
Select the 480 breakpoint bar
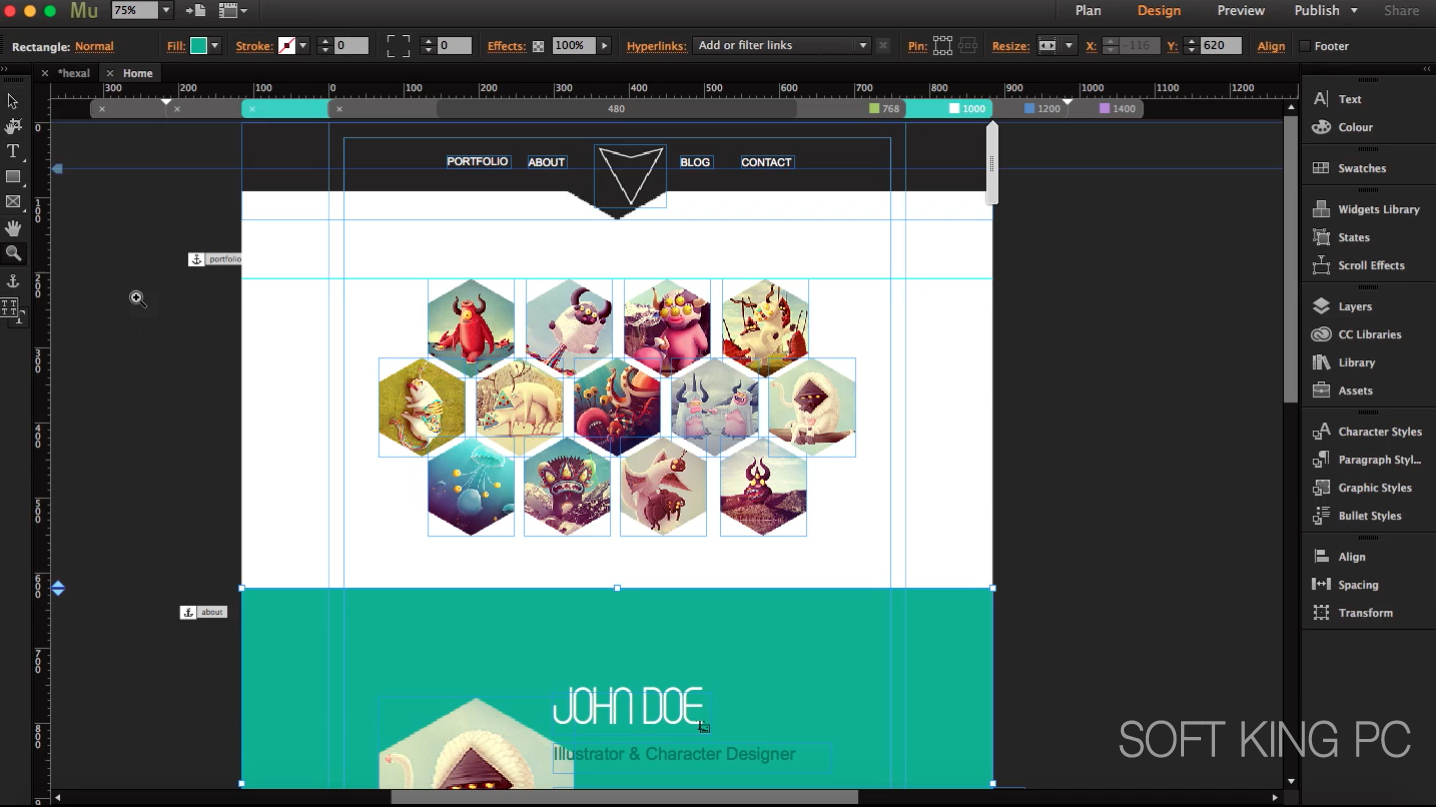coord(616,108)
